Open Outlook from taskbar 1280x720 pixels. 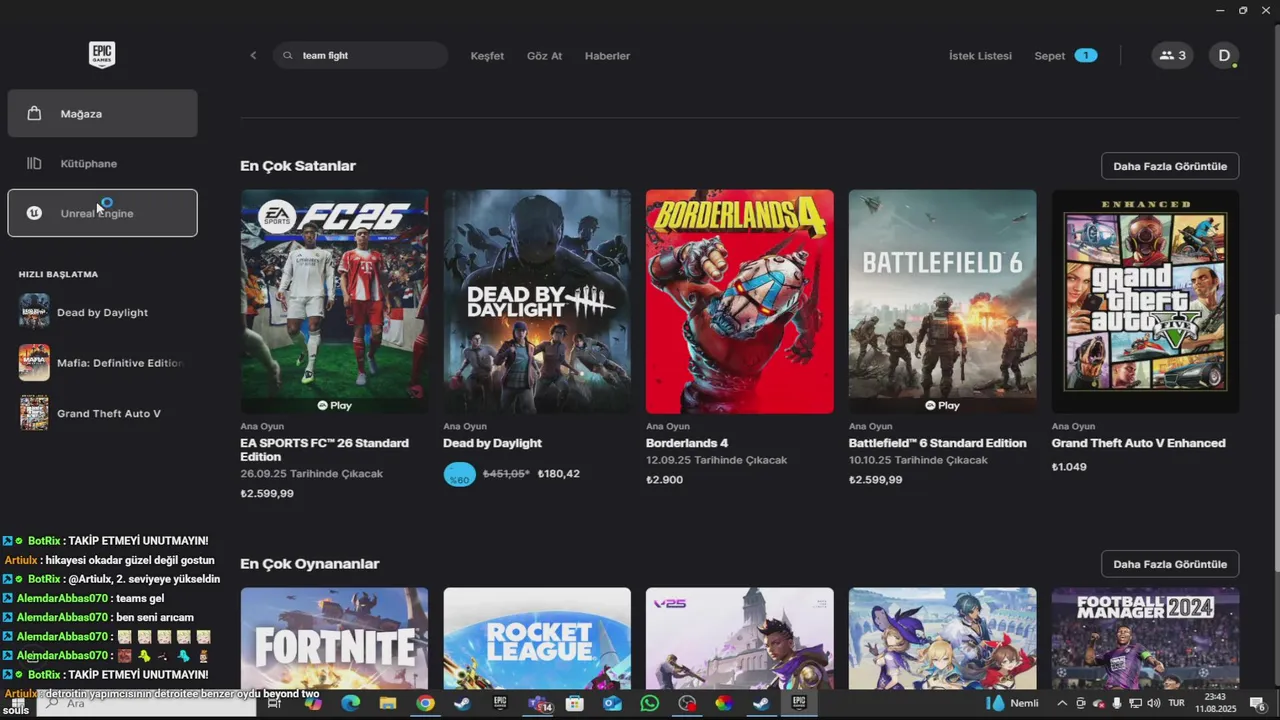tap(612, 703)
